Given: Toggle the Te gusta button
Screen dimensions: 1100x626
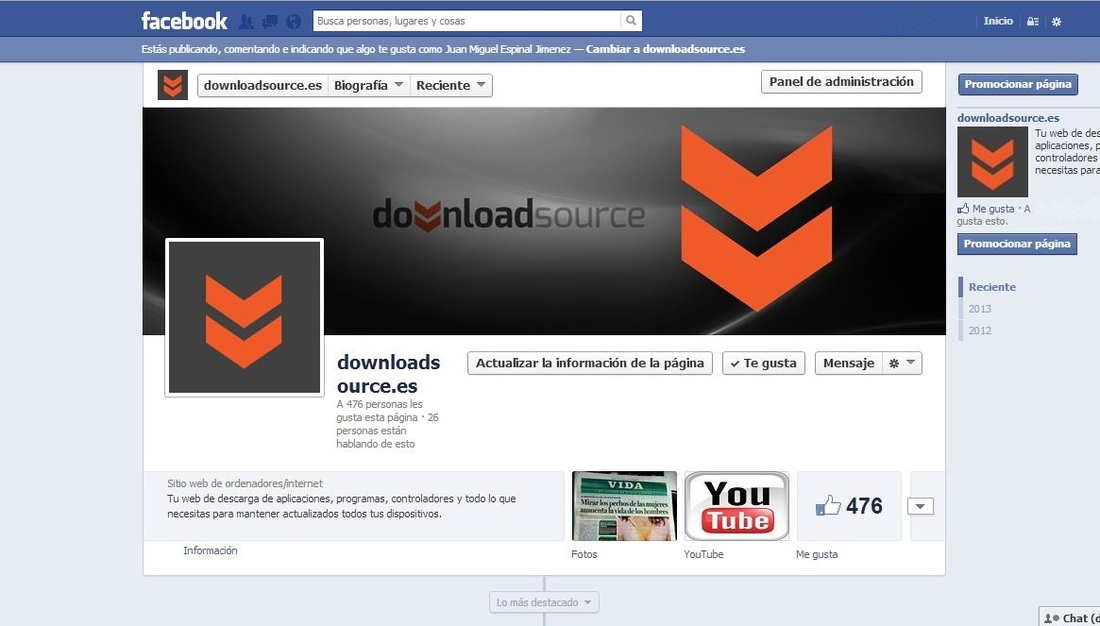Looking at the screenshot, I should coord(764,363).
